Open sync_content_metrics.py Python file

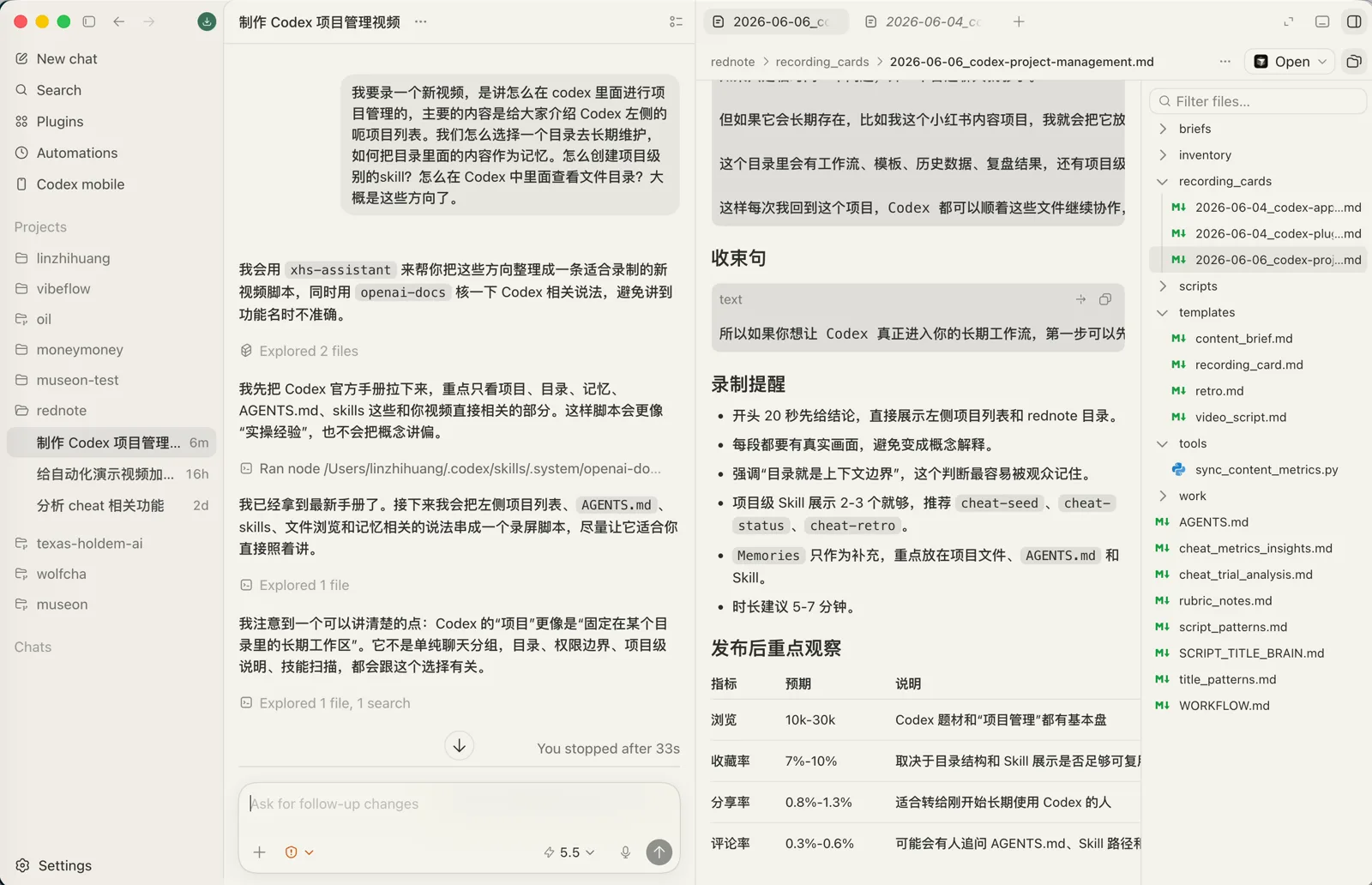tap(1257, 470)
